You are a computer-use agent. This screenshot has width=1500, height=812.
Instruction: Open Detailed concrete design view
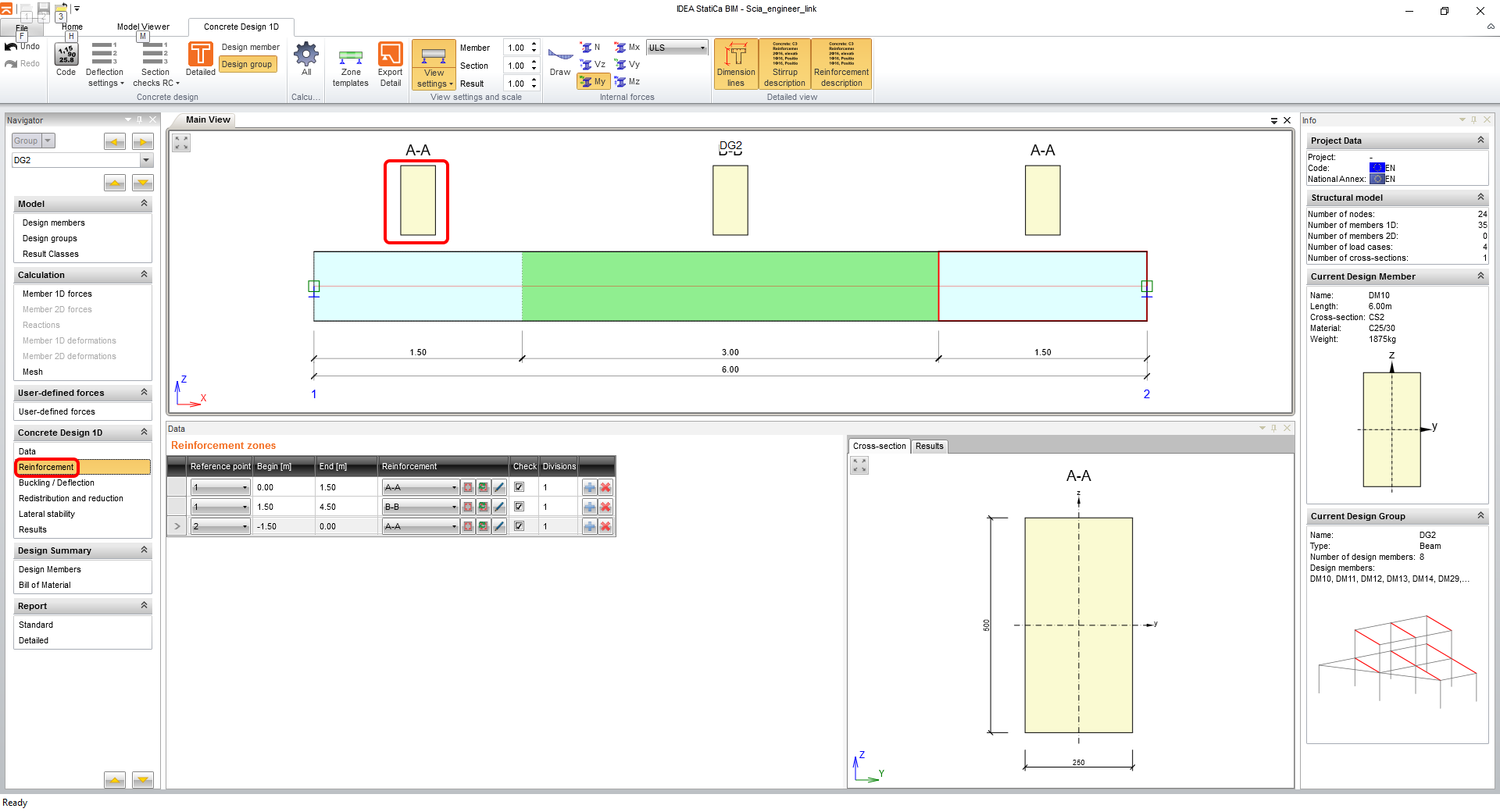(200, 56)
